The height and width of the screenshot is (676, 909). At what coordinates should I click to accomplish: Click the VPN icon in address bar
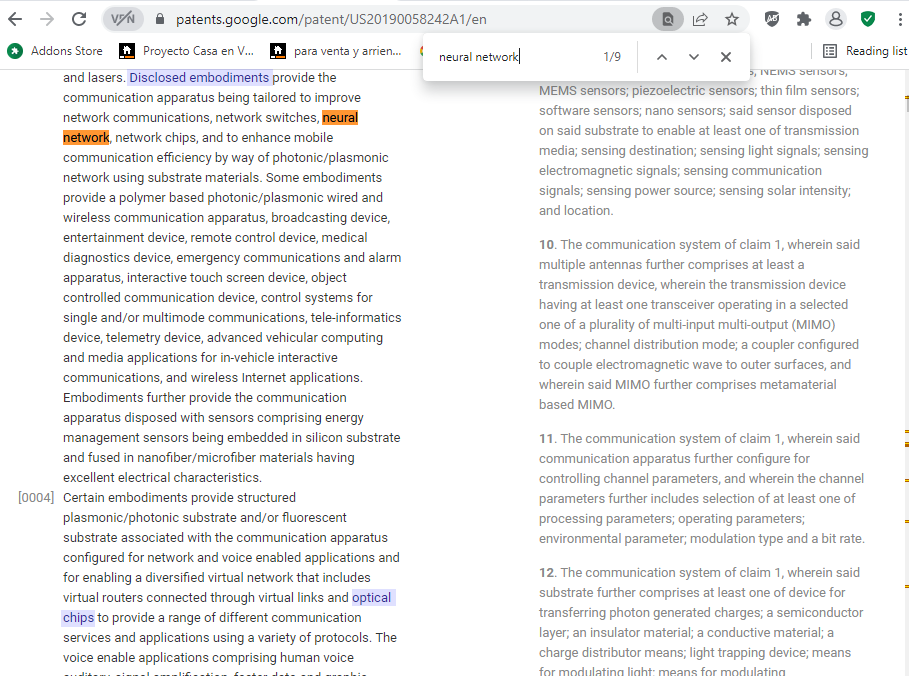123,19
